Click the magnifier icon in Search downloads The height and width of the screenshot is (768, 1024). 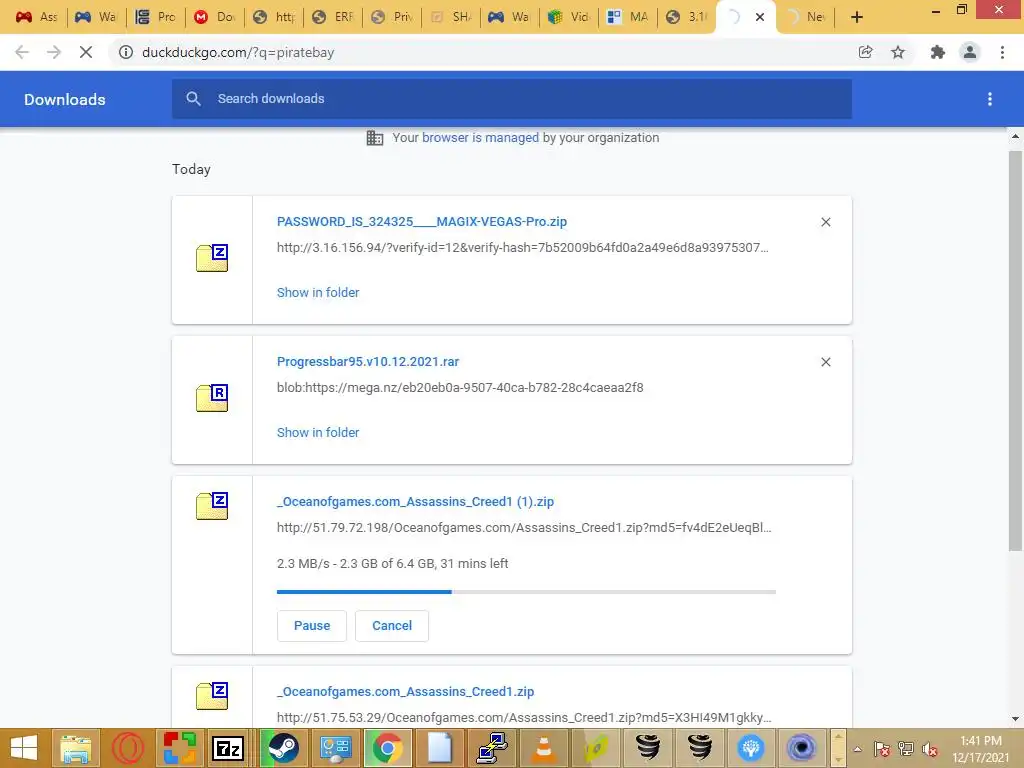[x=193, y=99]
